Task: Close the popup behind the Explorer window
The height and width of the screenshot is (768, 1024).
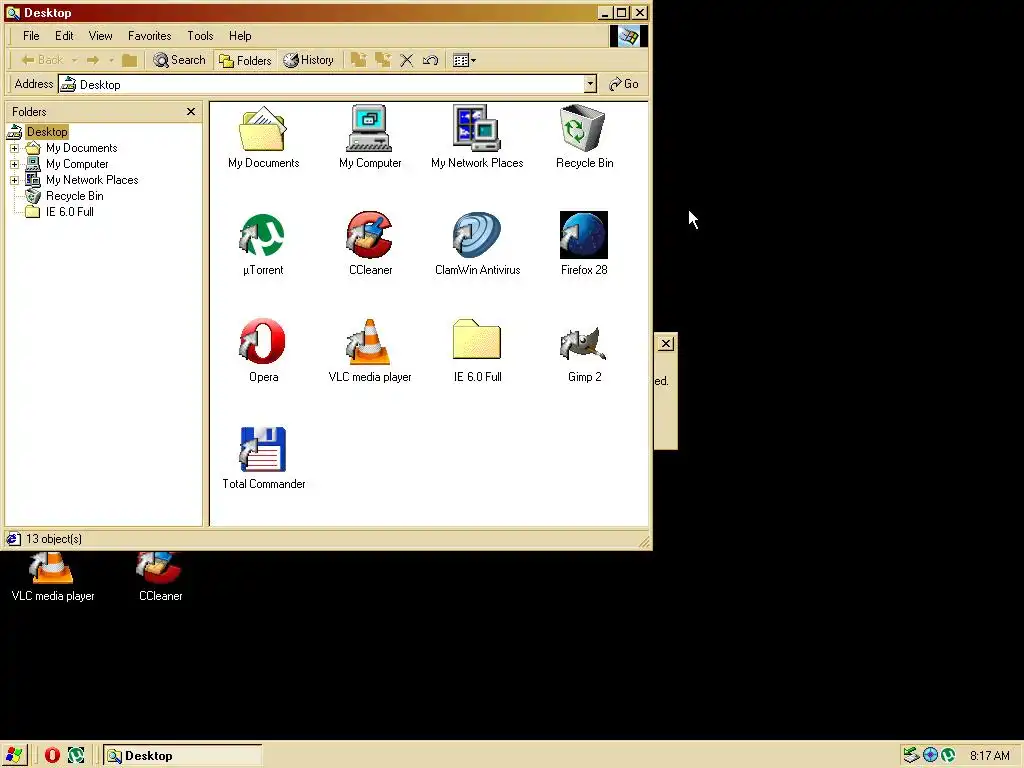Action: [x=665, y=344]
